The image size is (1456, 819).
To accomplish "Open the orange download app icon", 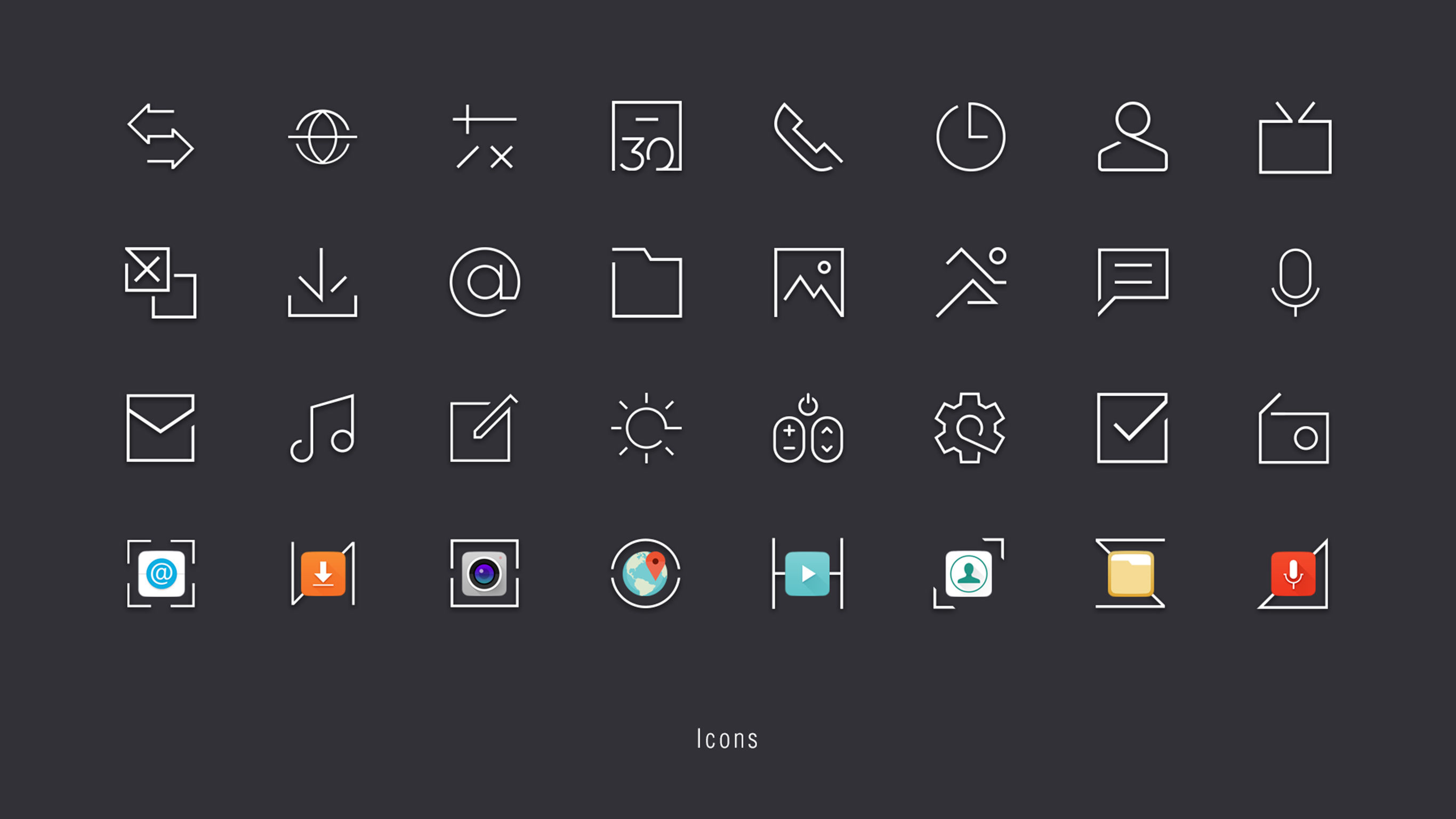I will (323, 574).
